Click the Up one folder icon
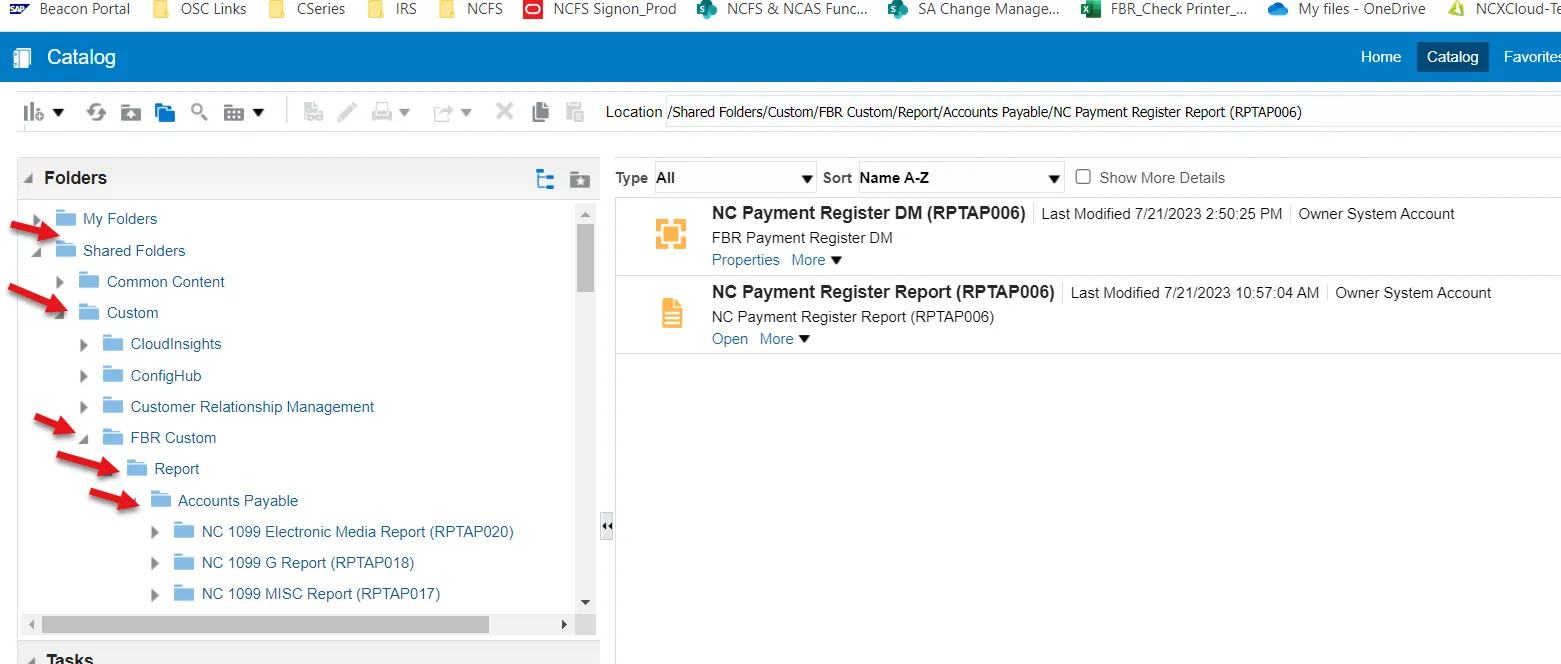The width and height of the screenshot is (1561, 664). 130,112
